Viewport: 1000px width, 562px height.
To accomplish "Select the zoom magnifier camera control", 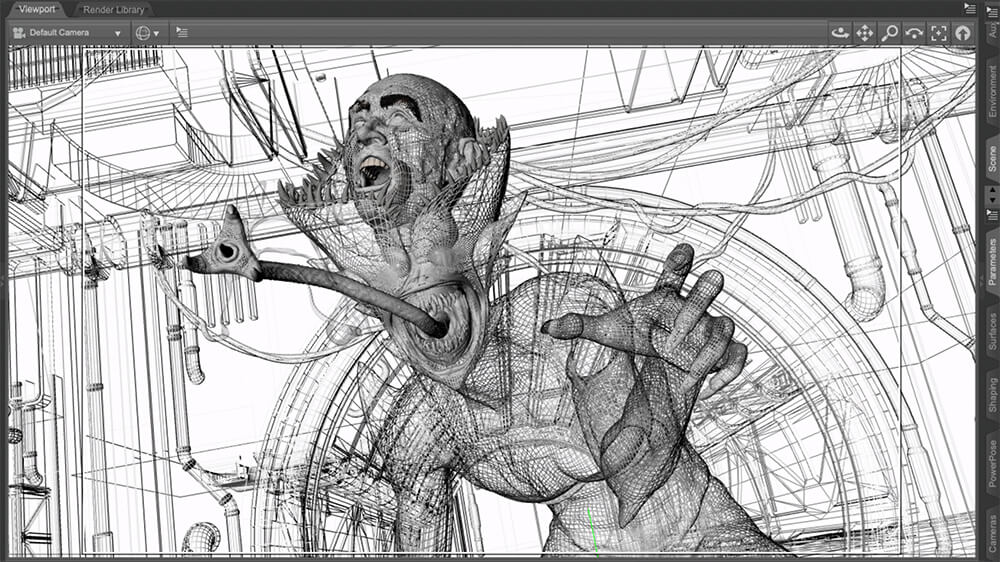I will pos(889,33).
